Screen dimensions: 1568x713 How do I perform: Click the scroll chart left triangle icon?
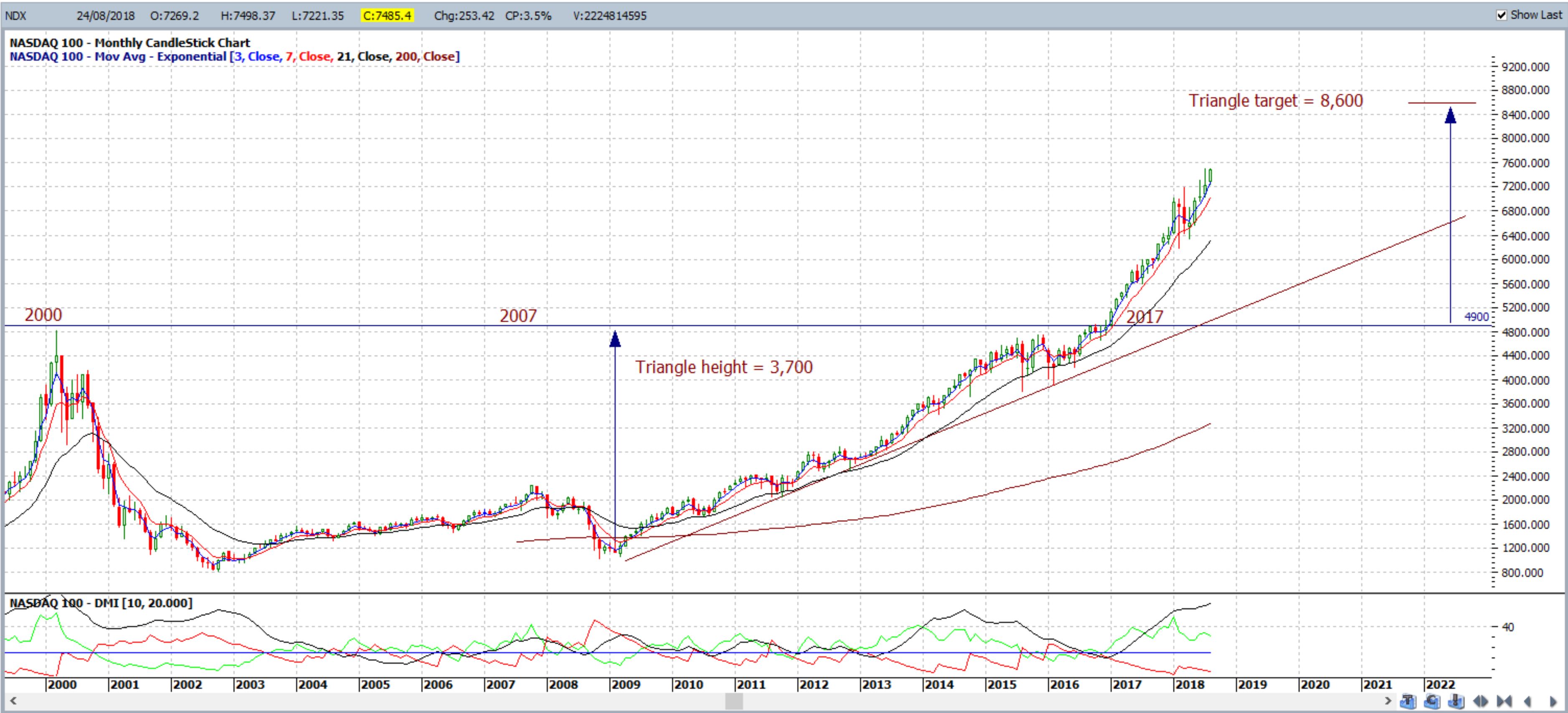click(1527, 701)
